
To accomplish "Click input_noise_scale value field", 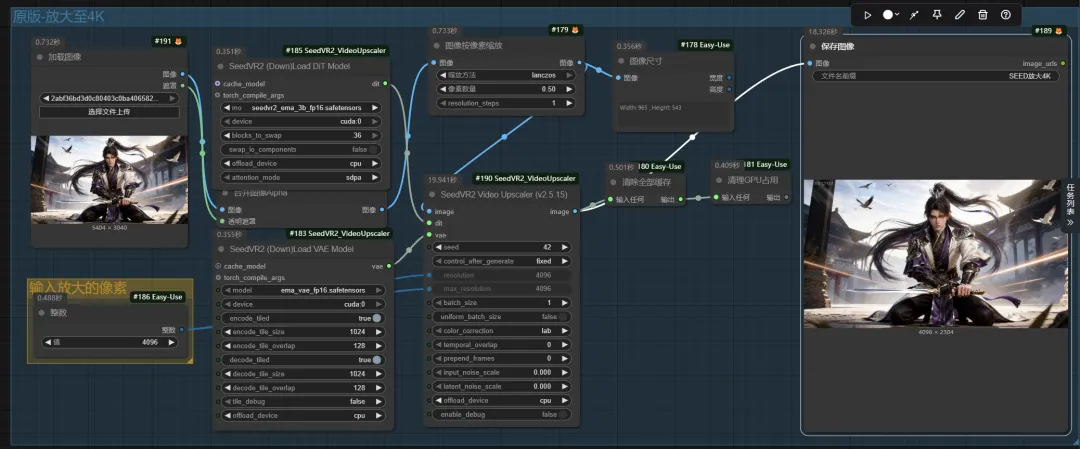I will [x=501, y=373].
